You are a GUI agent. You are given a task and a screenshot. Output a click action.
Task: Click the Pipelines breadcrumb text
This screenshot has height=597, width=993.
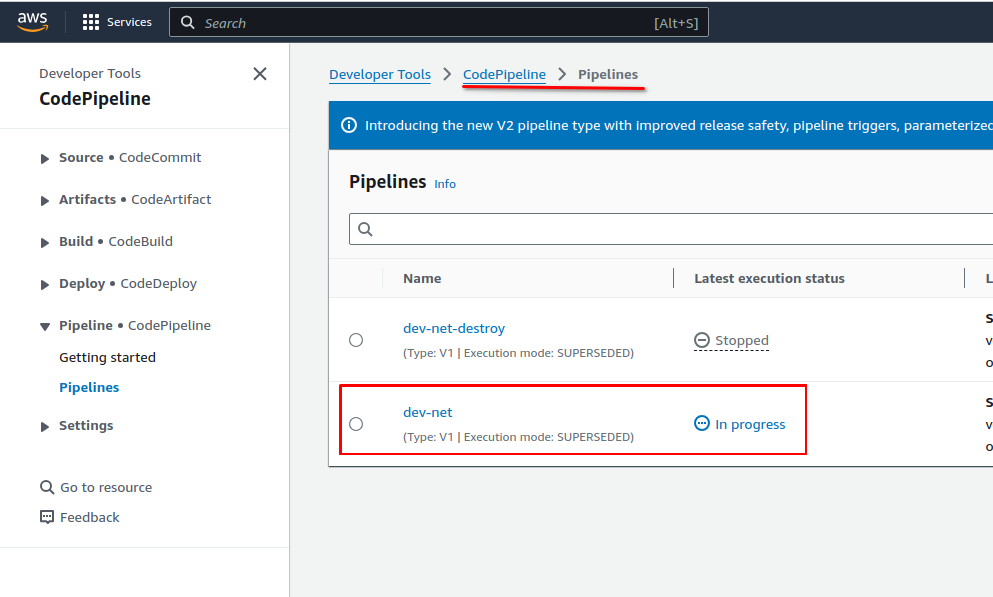(608, 75)
